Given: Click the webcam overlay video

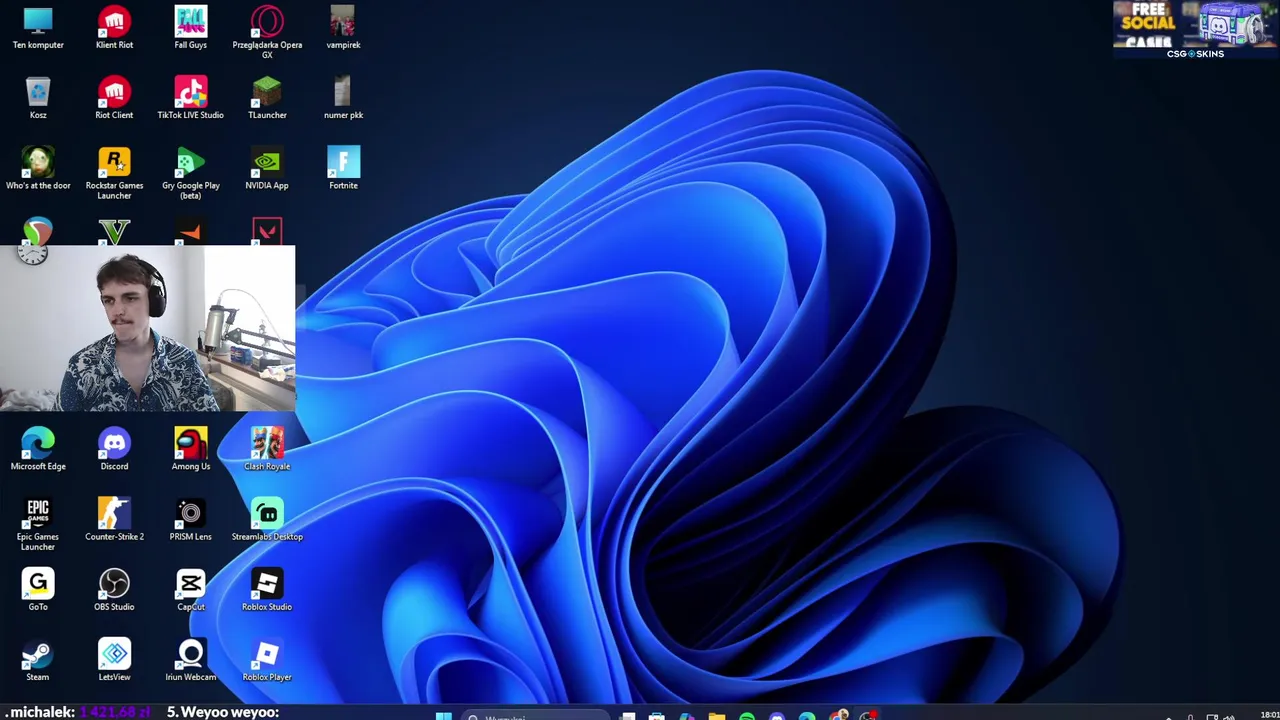Looking at the screenshot, I should click(x=148, y=328).
